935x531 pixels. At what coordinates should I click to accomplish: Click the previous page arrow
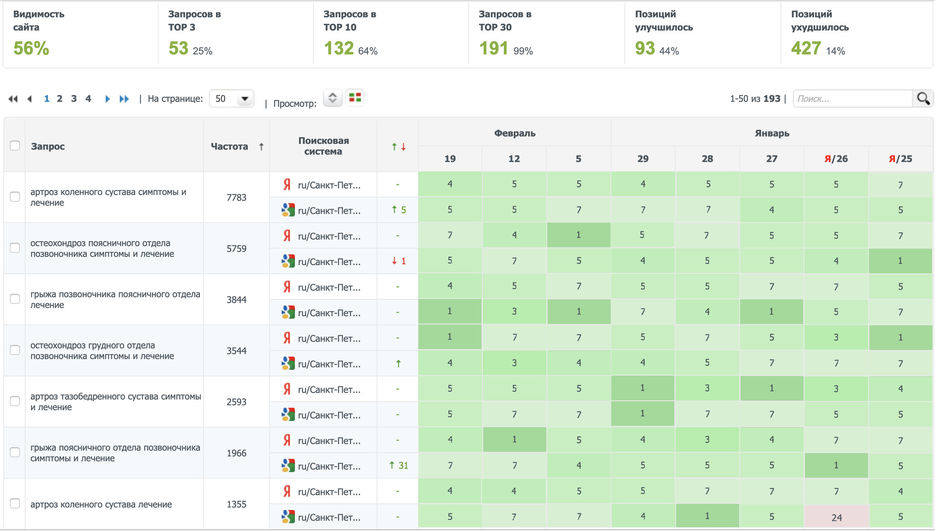[29, 99]
